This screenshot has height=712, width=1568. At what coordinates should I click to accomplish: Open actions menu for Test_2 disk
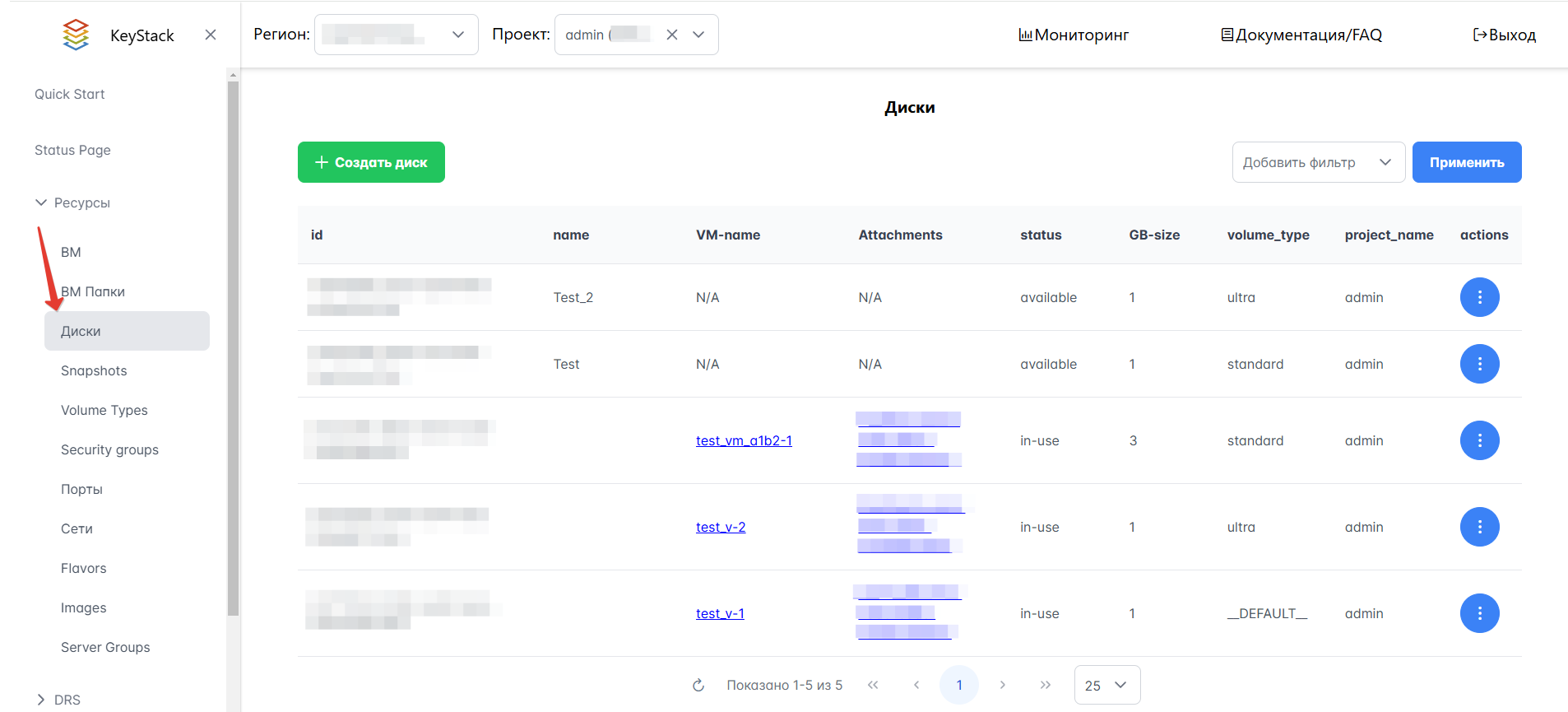[x=1478, y=297]
